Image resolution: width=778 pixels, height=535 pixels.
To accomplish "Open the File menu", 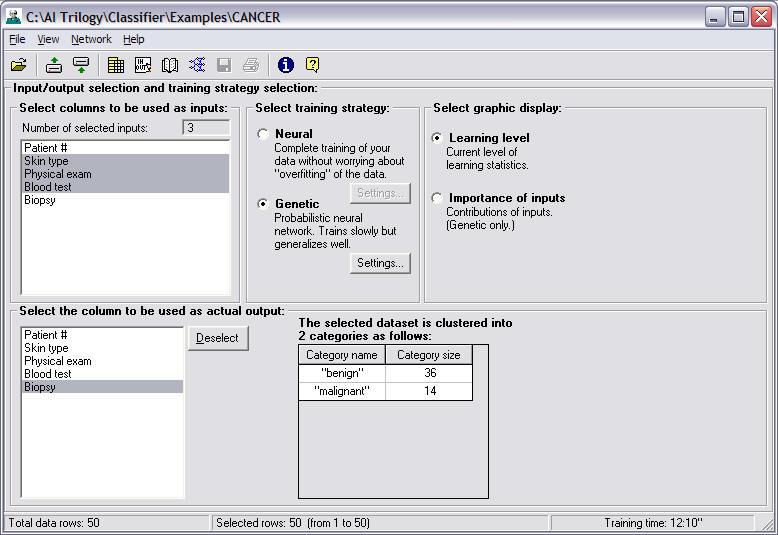I will (17, 39).
